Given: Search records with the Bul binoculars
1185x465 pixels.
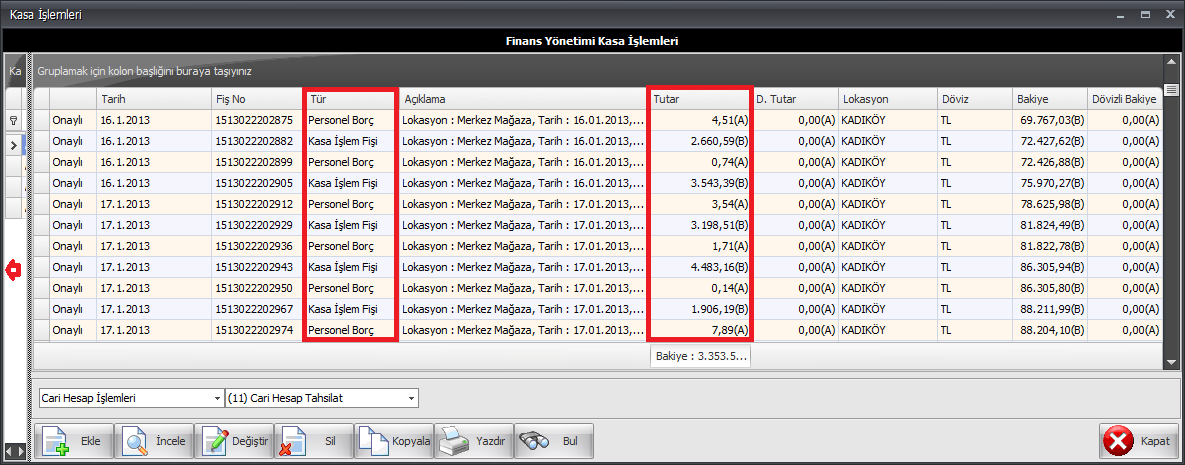Looking at the screenshot, I should tap(554, 441).
